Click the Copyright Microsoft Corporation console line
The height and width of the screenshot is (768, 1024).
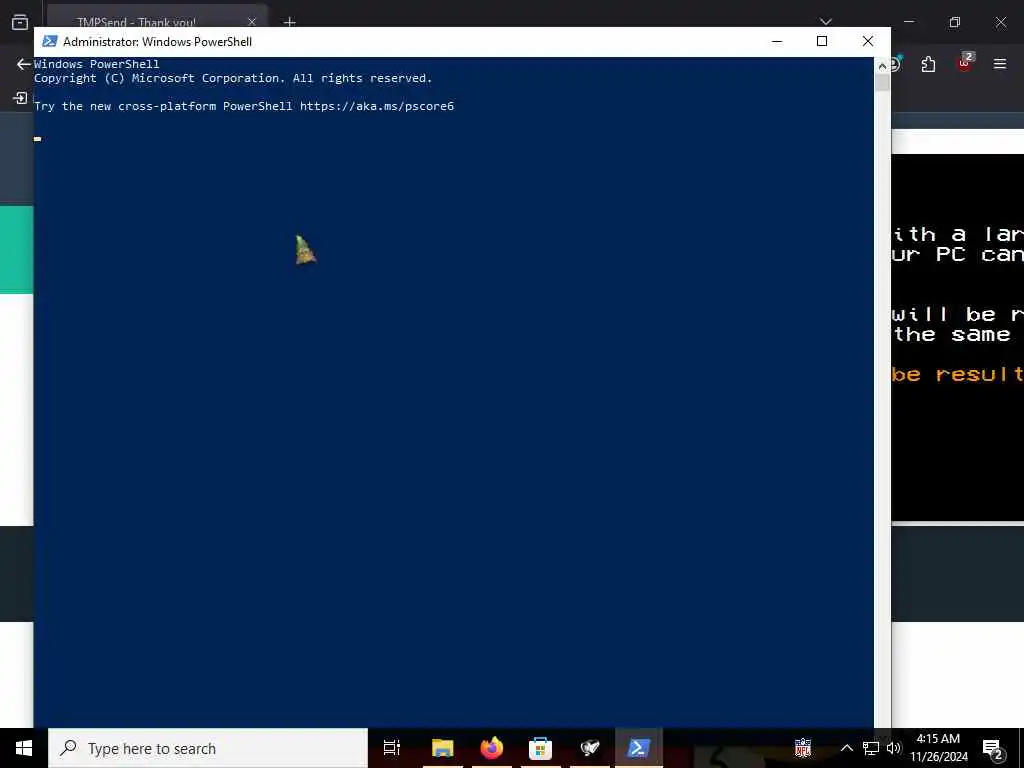click(233, 78)
